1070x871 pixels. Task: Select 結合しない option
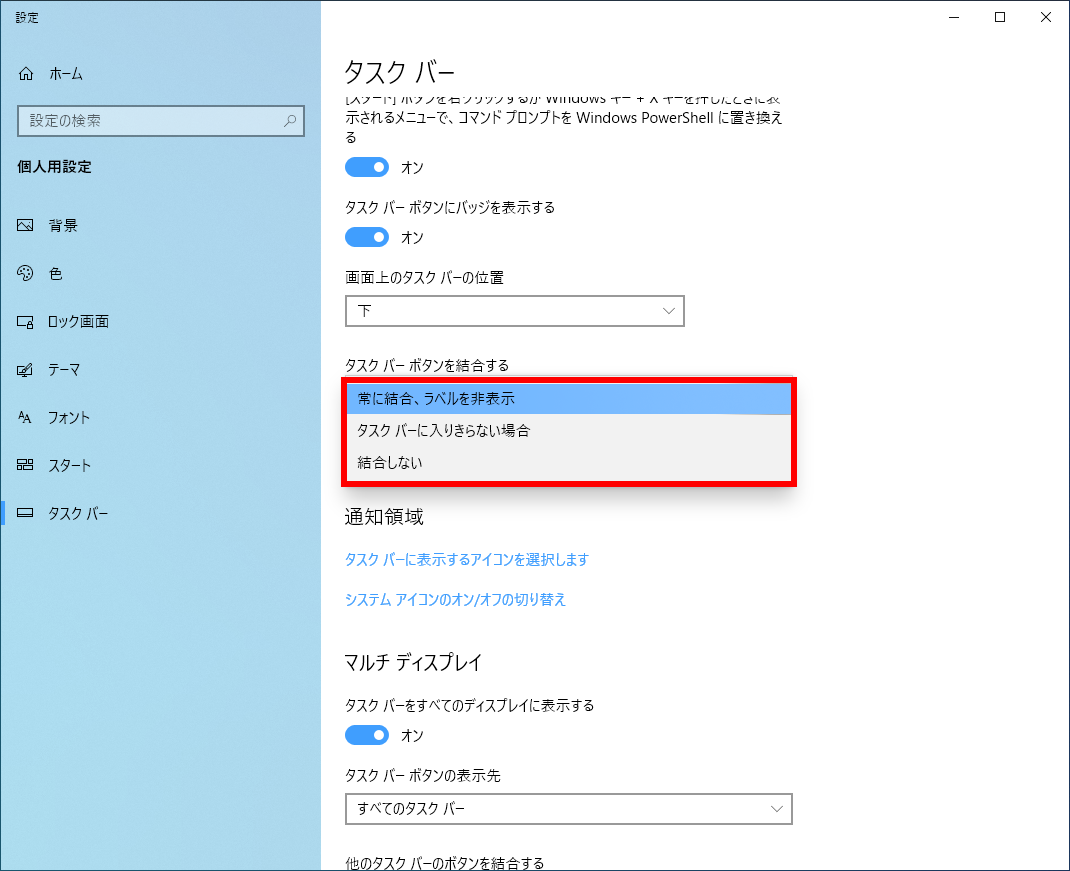568,463
